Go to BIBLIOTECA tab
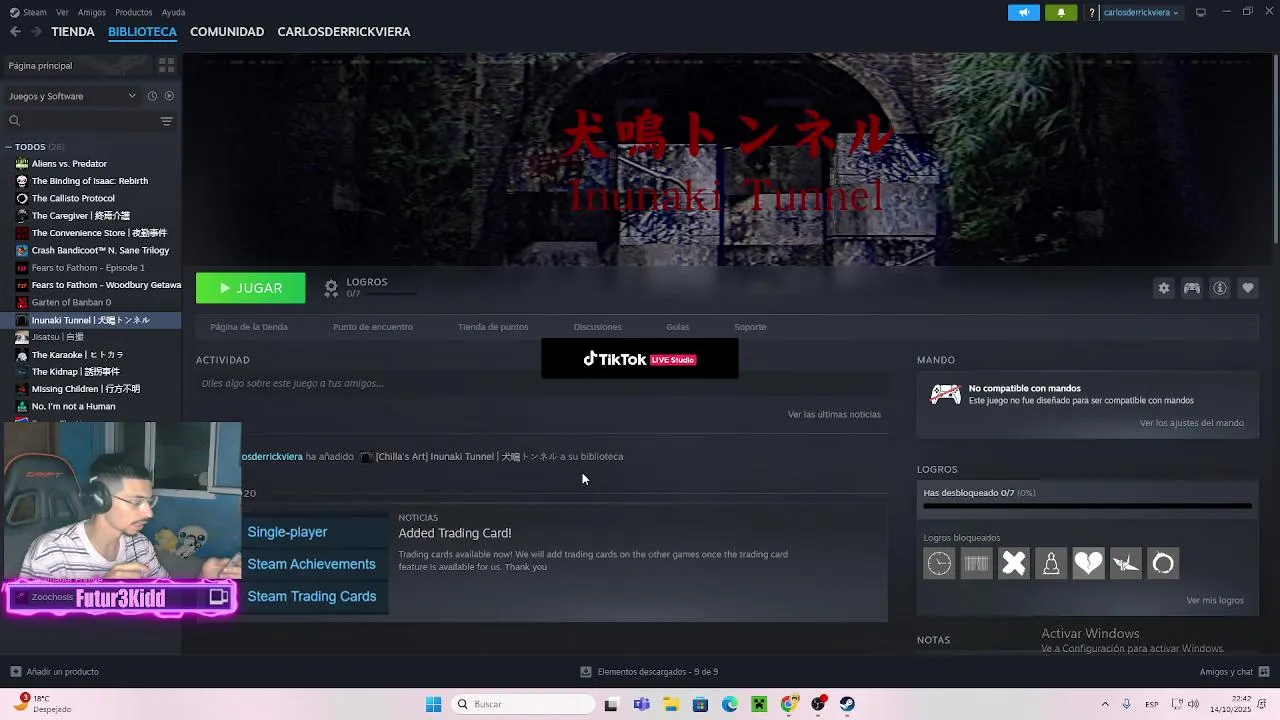1280x720 pixels. click(142, 32)
